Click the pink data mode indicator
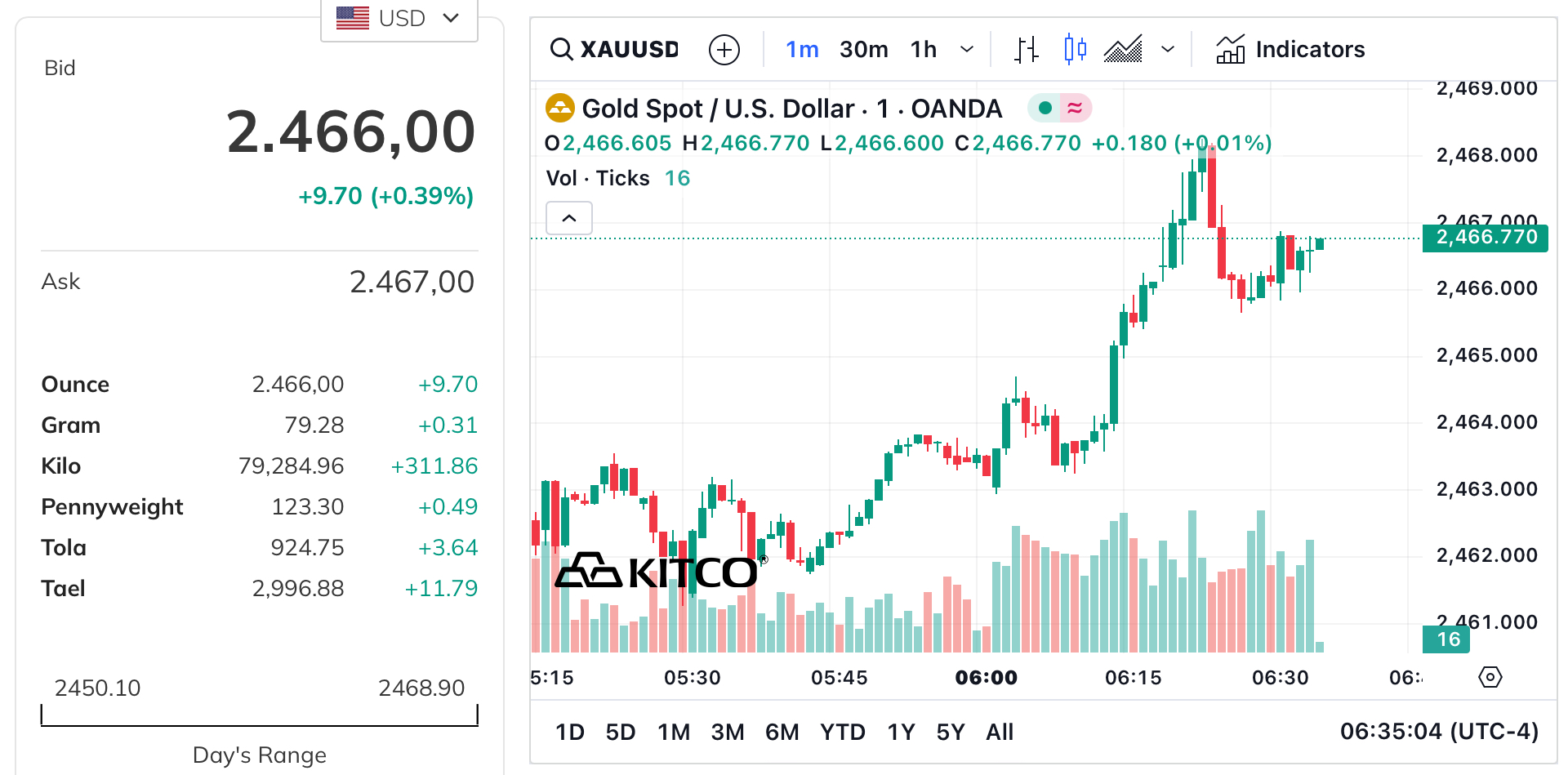 pyautogui.click(x=1075, y=108)
